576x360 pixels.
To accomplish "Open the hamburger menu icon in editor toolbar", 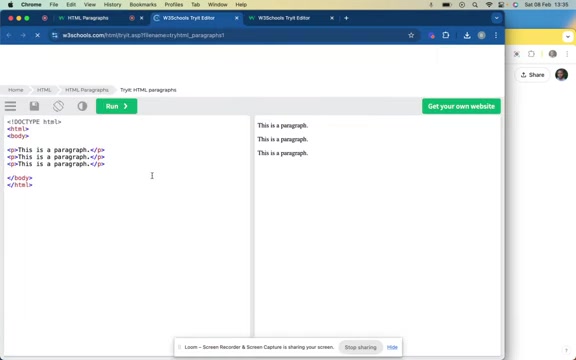I will coord(10,106).
